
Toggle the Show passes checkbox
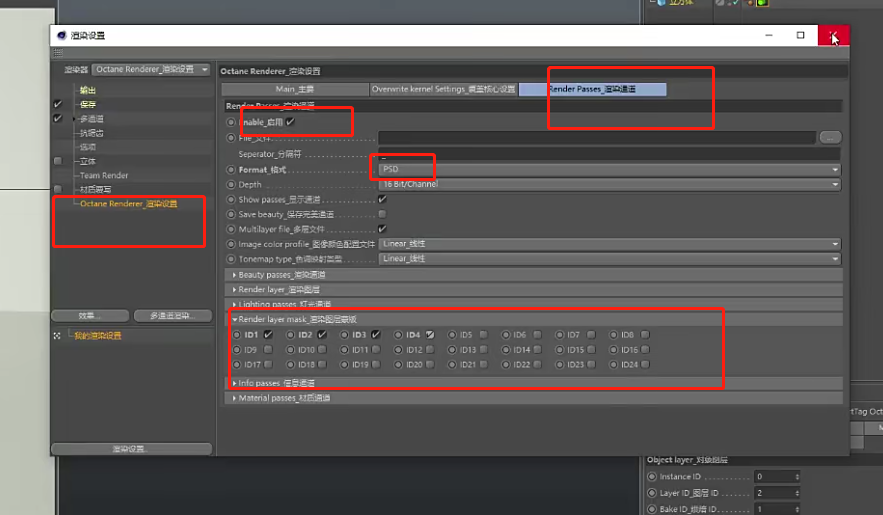[382, 199]
